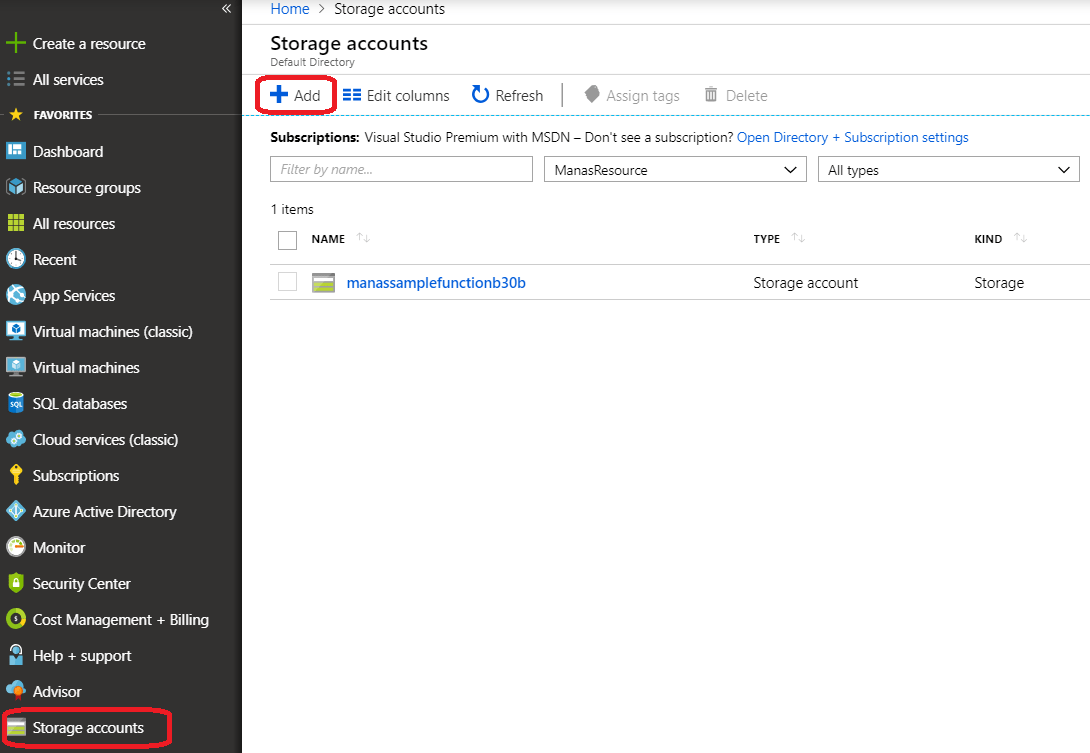Sort by the KIND column arrows
1090x753 pixels.
pyautogui.click(x=1020, y=238)
